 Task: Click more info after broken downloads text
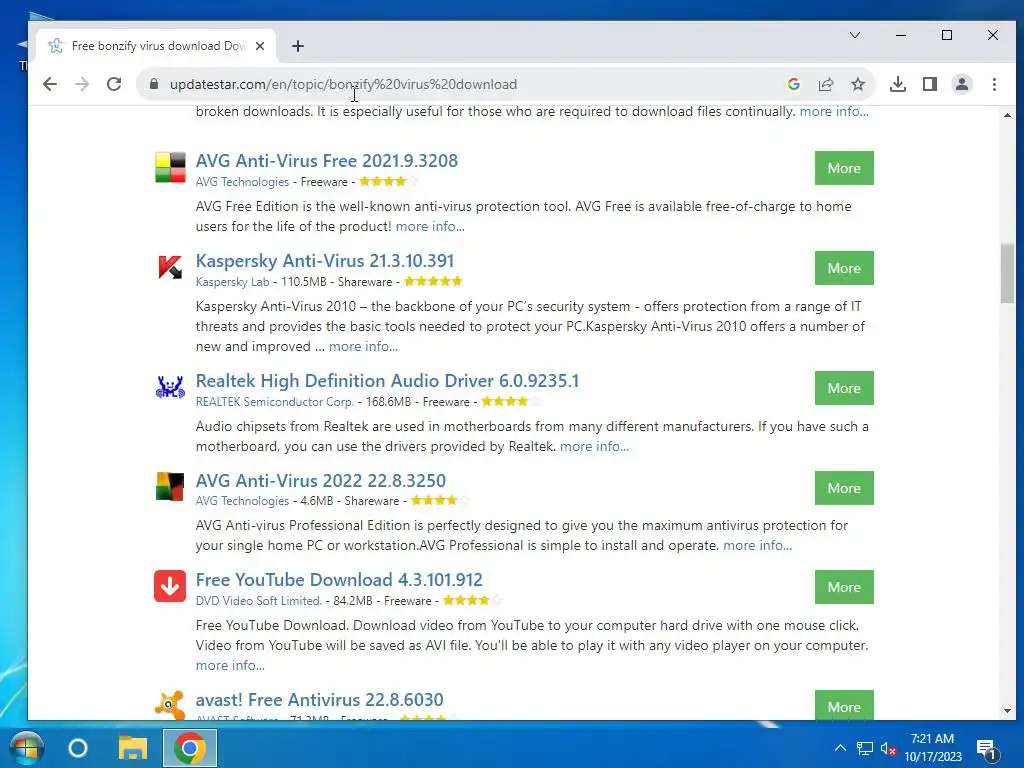(834, 112)
